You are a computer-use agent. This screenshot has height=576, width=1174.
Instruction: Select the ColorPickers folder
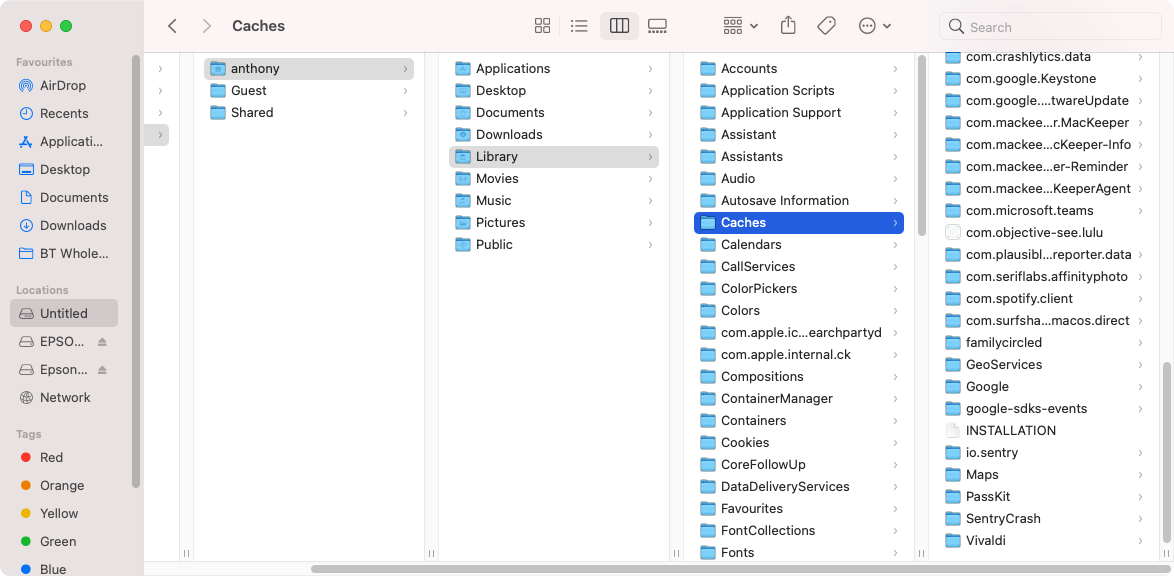coord(799,288)
